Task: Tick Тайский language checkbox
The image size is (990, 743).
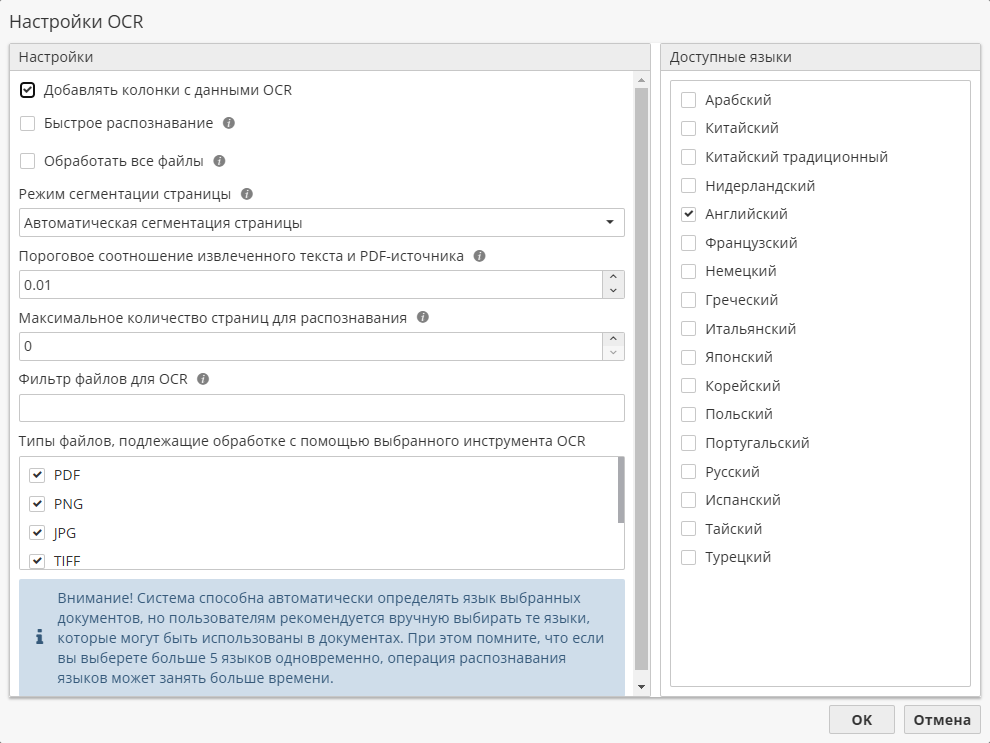Action: point(688,529)
